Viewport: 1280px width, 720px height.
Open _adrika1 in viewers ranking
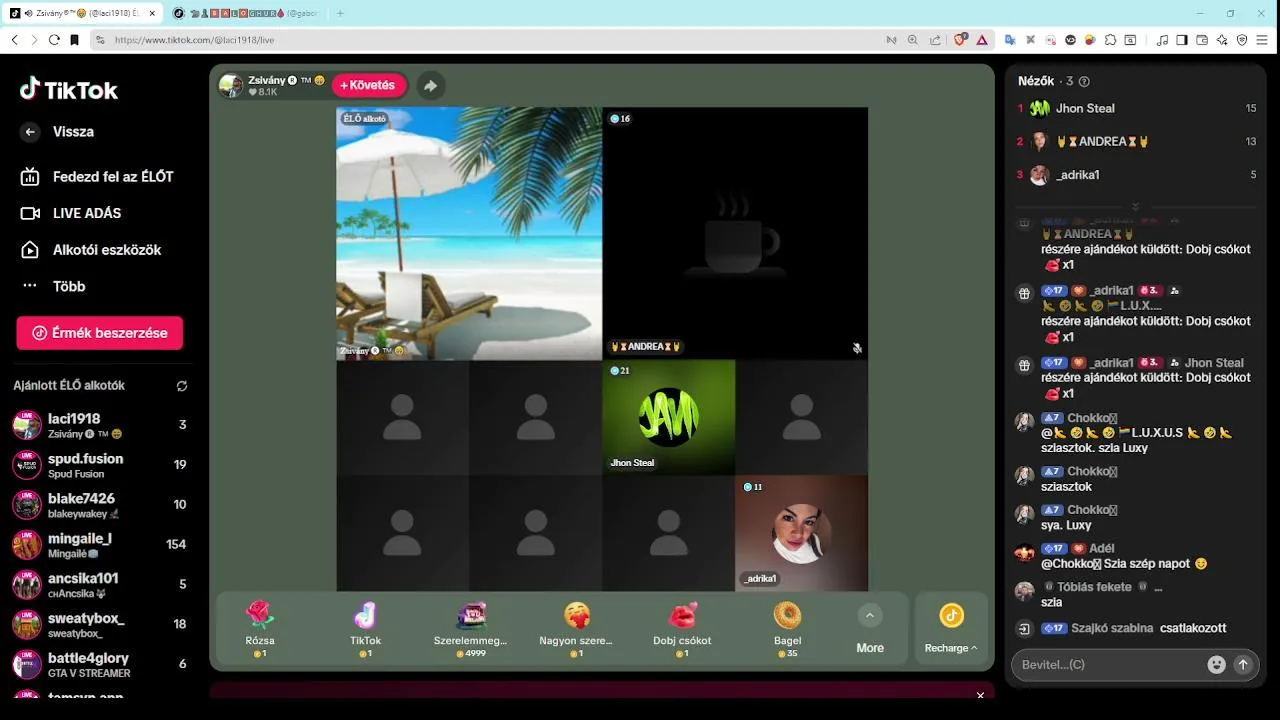point(1137,175)
